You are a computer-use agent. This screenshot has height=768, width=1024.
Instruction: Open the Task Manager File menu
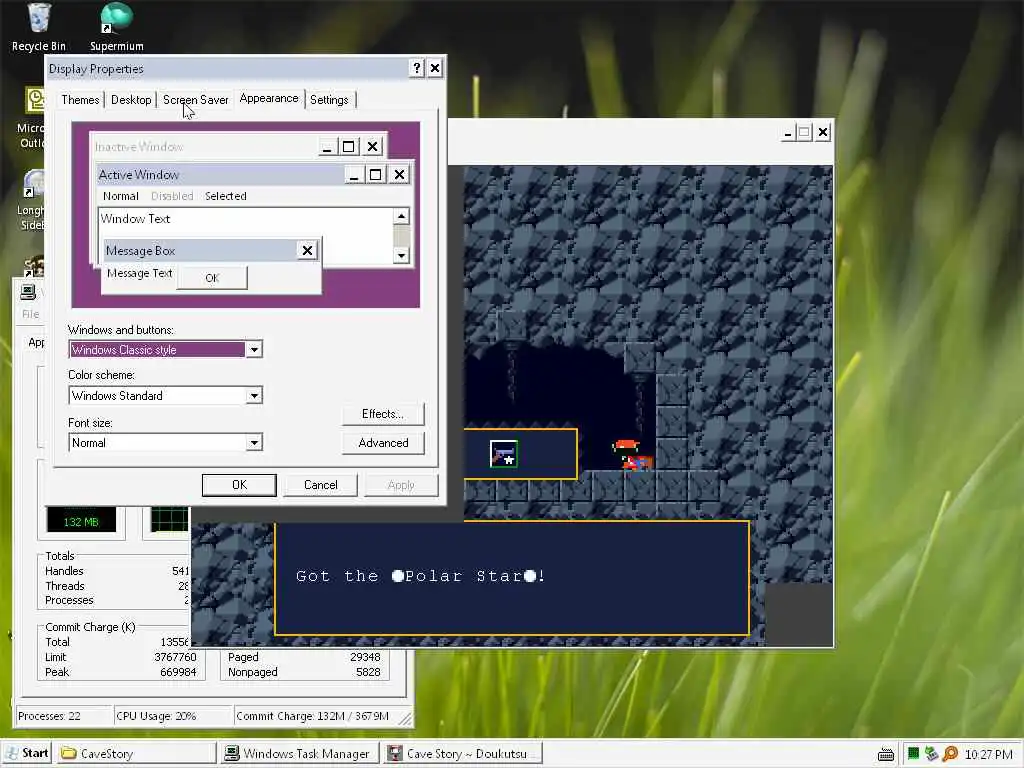[30, 314]
